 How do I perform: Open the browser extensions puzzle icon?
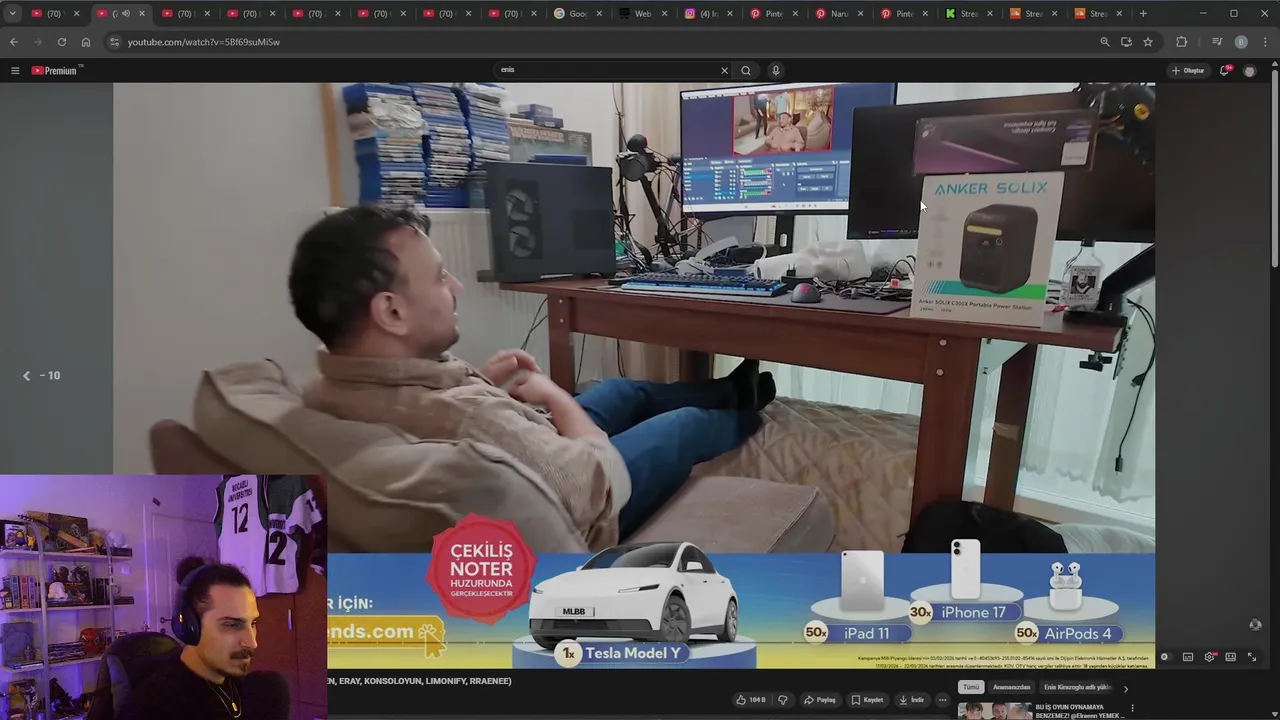tap(1181, 42)
